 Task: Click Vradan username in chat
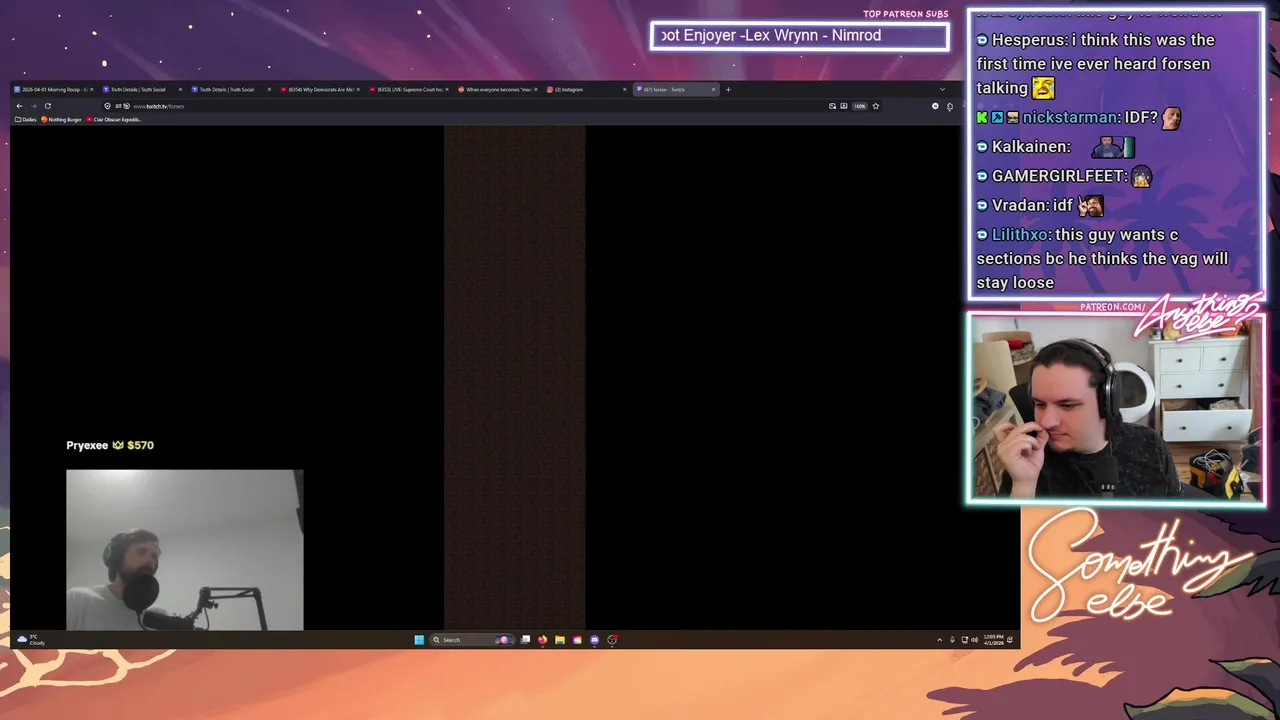click(1018, 205)
